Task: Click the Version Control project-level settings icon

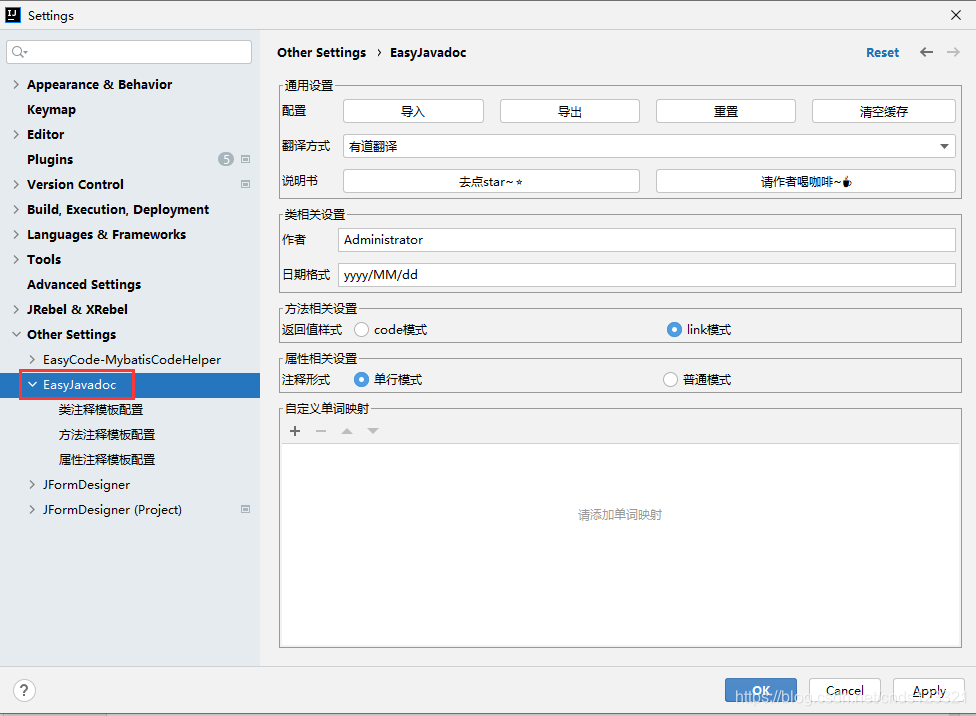Action: (x=245, y=184)
